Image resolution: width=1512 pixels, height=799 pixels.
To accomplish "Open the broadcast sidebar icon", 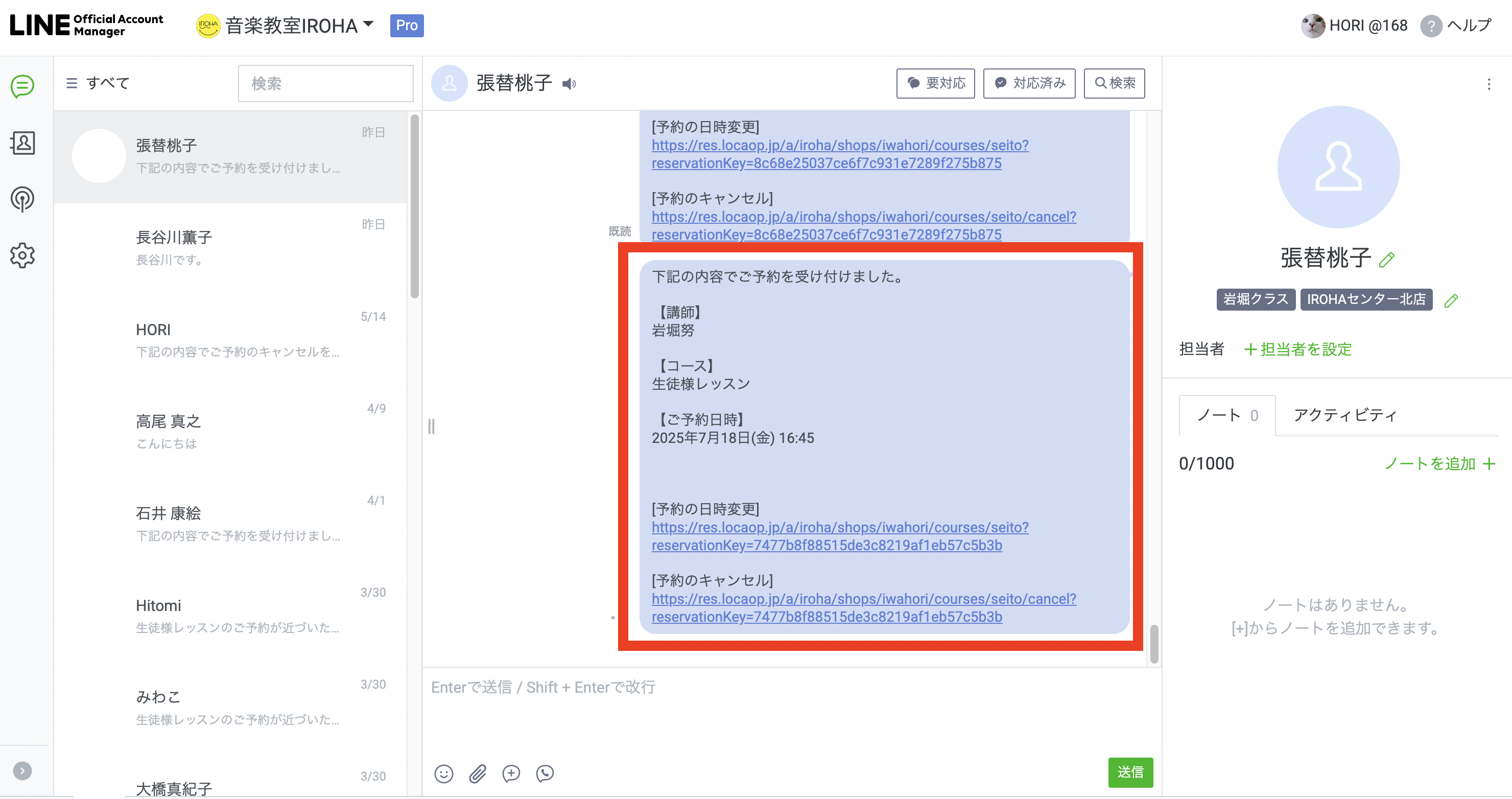I will (x=22, y=199).
